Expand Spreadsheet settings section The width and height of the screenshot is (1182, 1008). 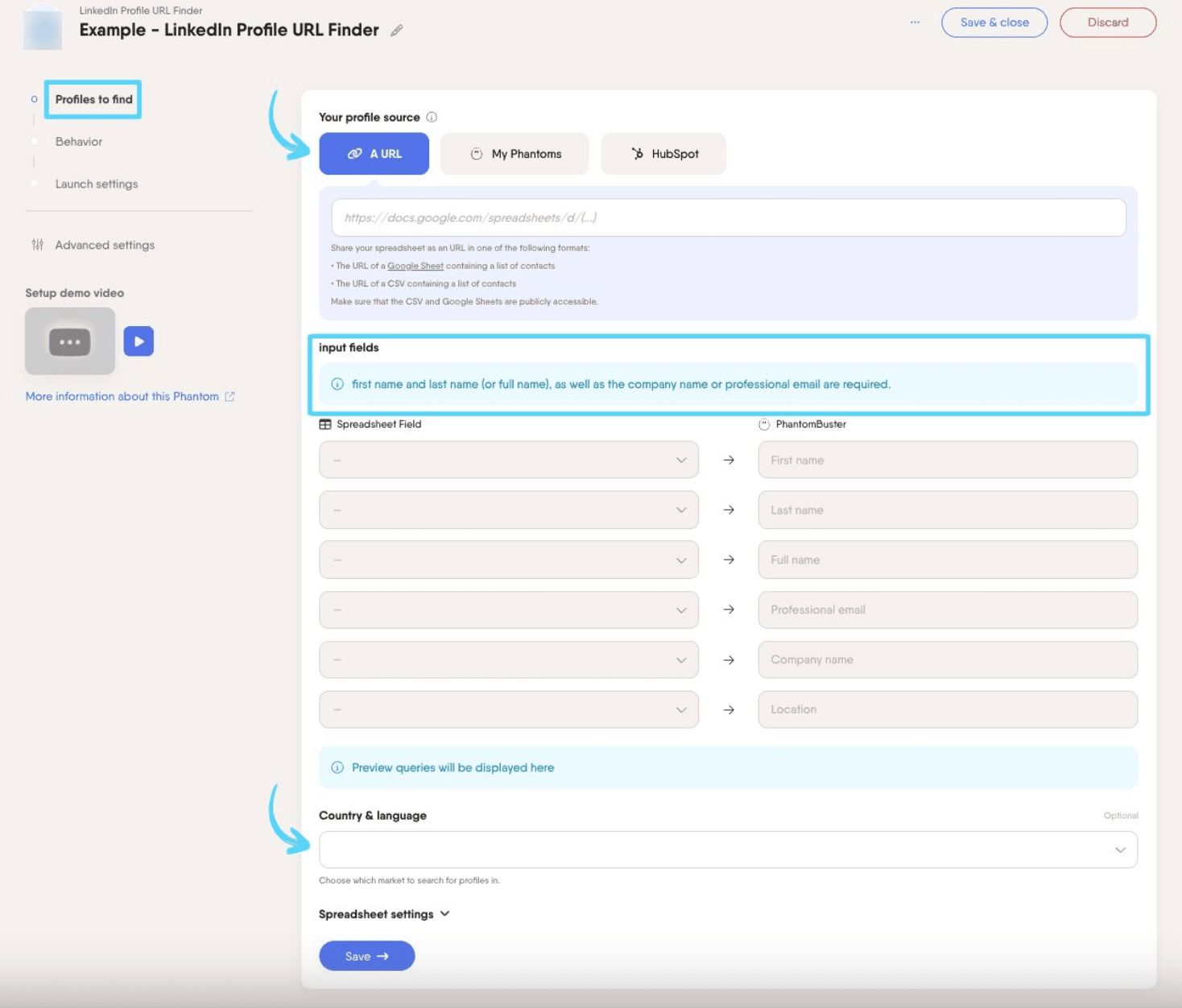[x=384, y=914]
